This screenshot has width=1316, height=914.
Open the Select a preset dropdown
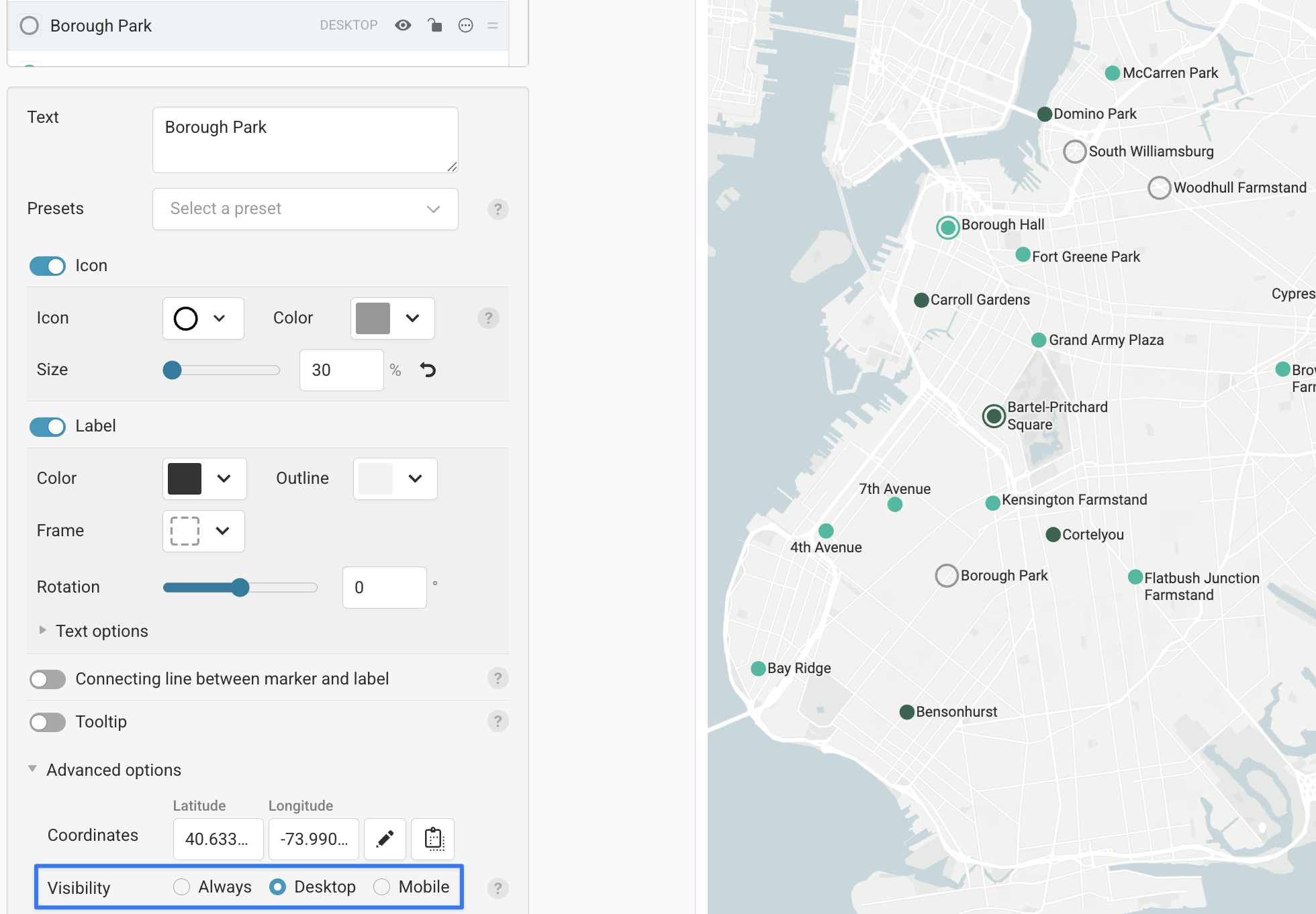tap(305, 209)
